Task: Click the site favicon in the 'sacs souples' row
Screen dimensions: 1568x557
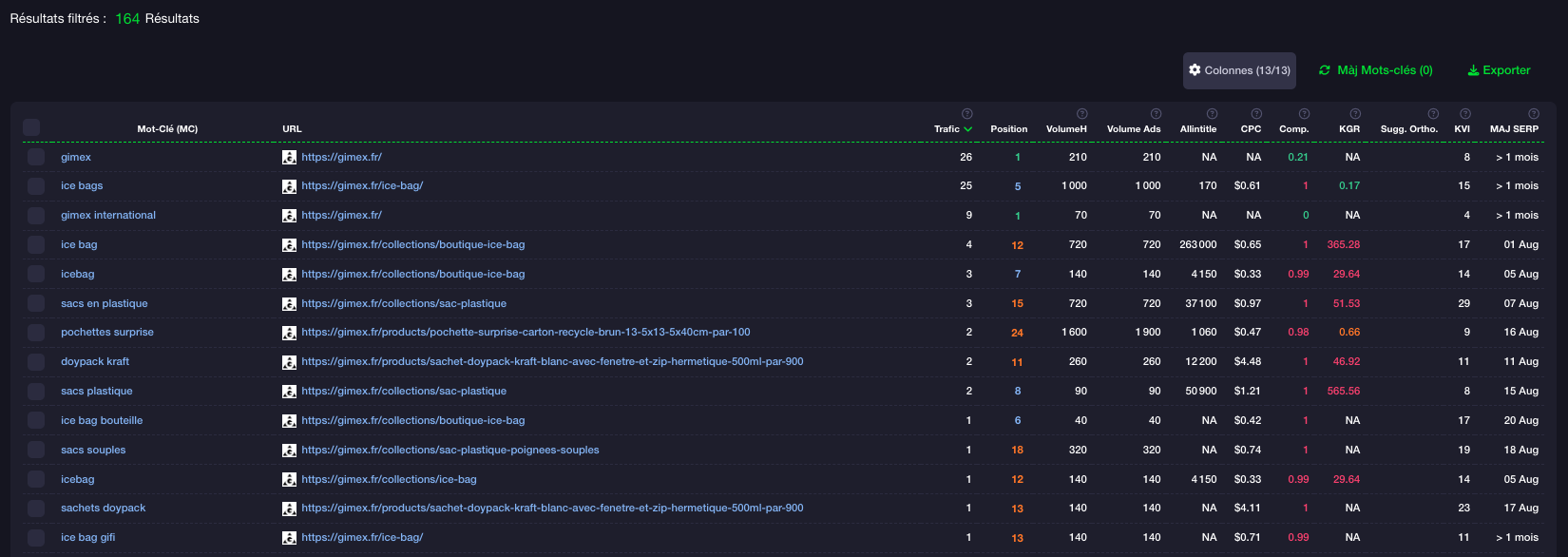Action: click(289, 450)
